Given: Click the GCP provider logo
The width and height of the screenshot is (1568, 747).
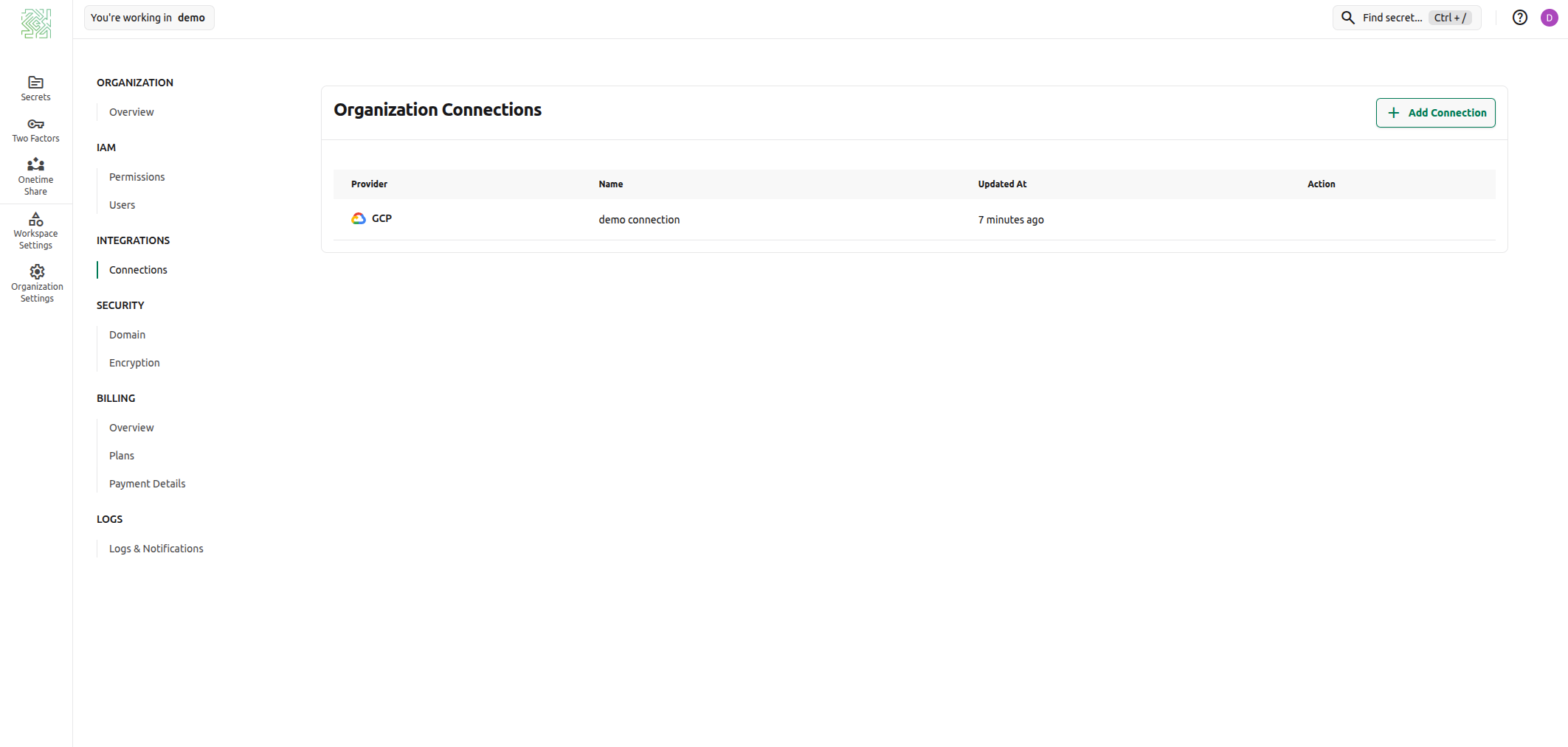Looking at the screenshot, I should click(x=359, y=218).
